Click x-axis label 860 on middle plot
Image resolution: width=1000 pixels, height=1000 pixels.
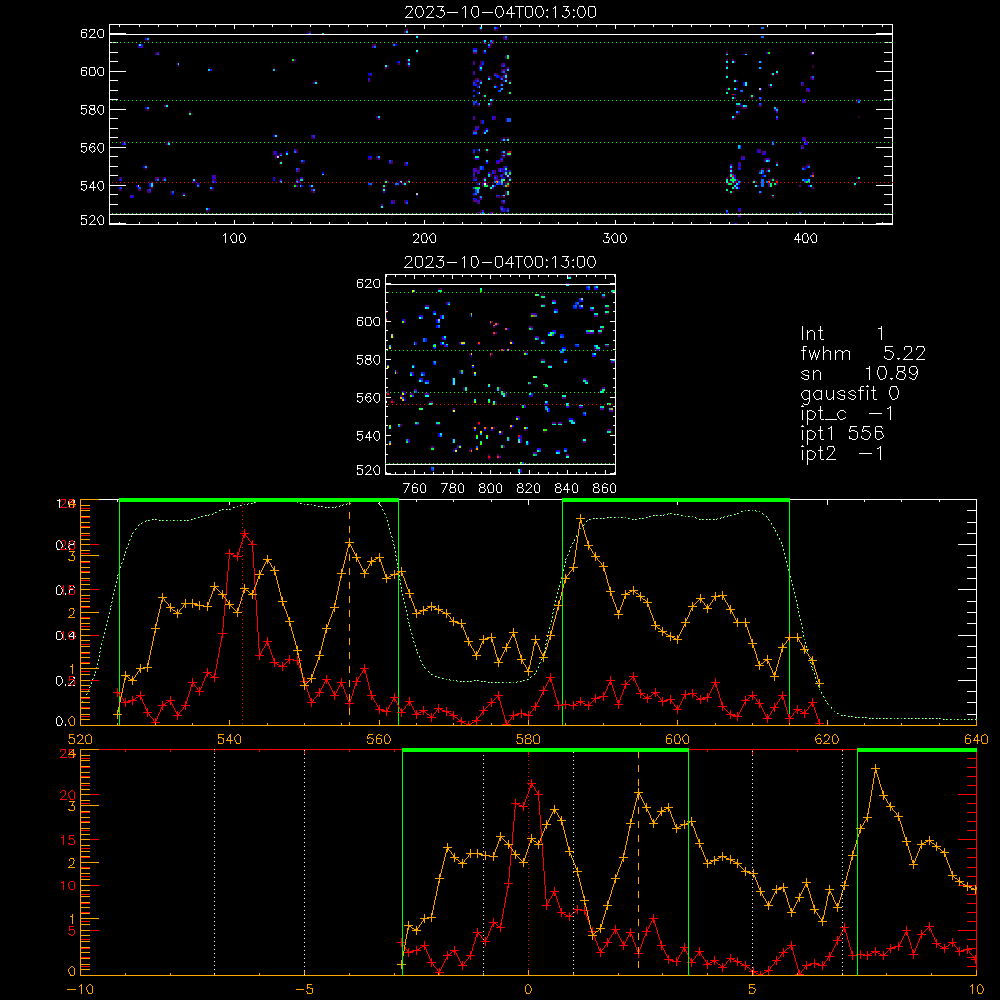click(605, 489)
